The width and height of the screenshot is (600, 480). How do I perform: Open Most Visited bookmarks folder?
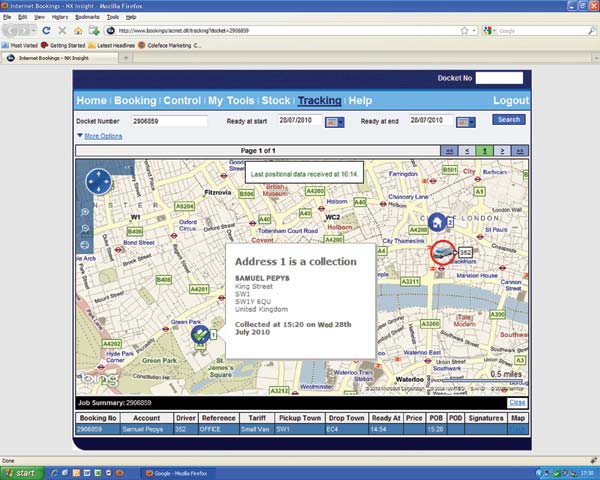[20, 45]
